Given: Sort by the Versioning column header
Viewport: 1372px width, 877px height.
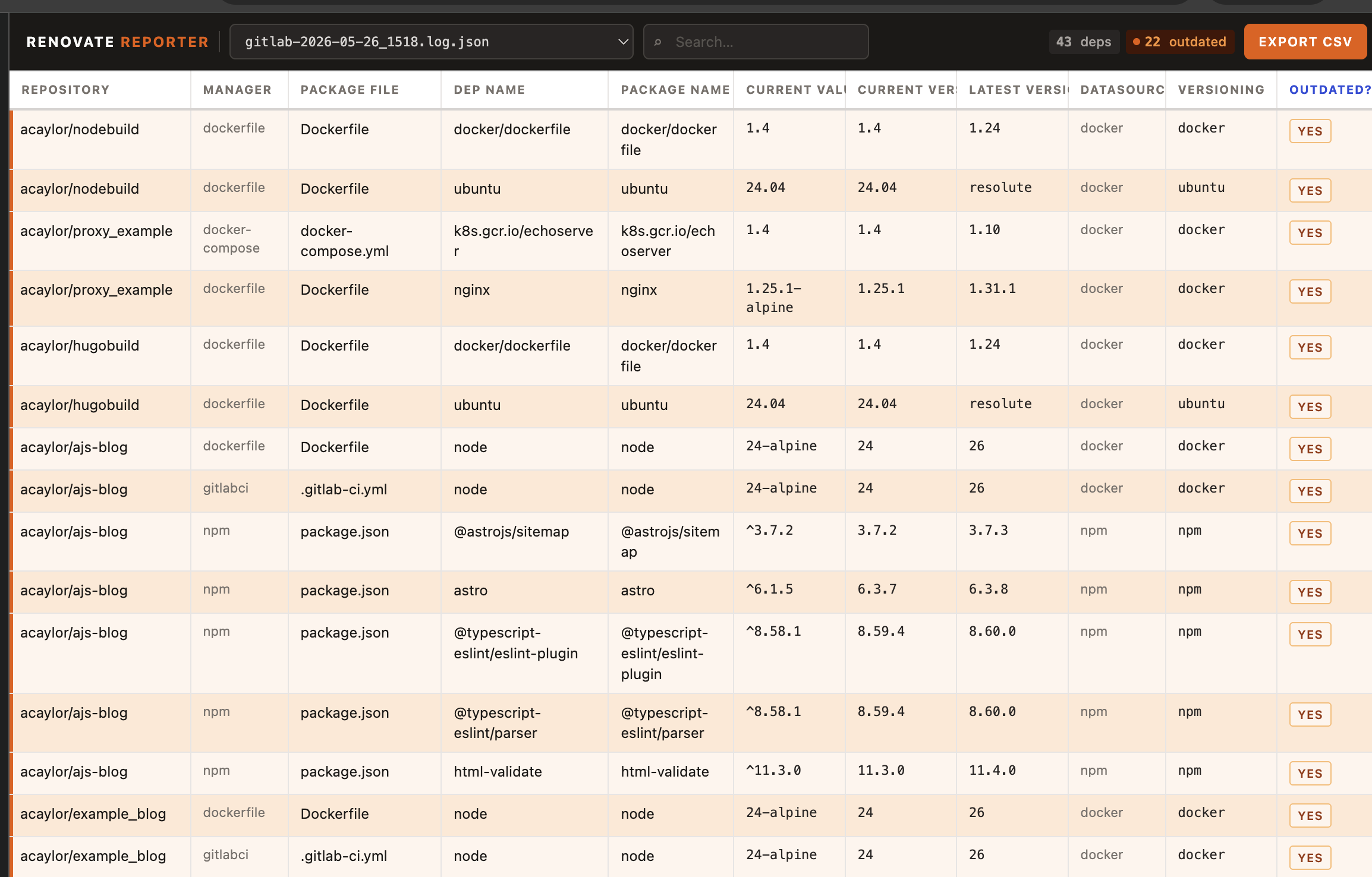Looking at the screenshot, I should pos(1221,90).
